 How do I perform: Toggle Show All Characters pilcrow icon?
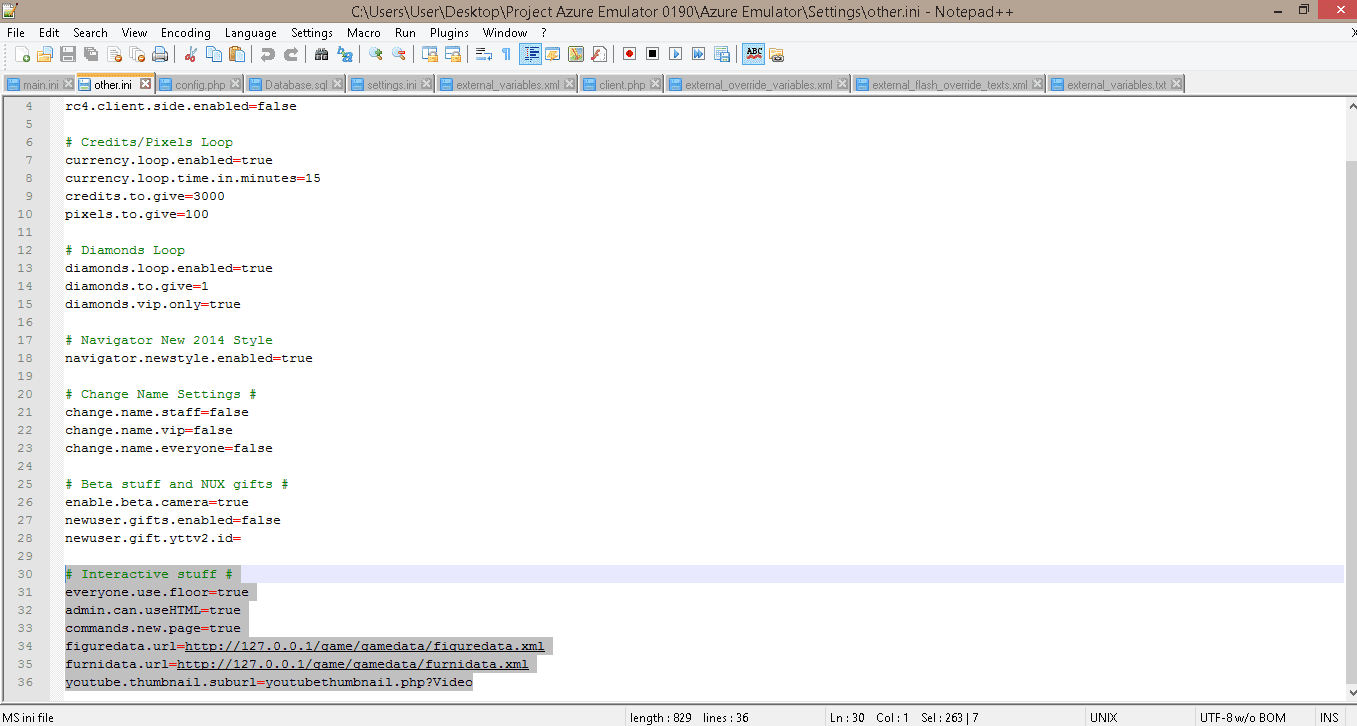click(506, 54)
